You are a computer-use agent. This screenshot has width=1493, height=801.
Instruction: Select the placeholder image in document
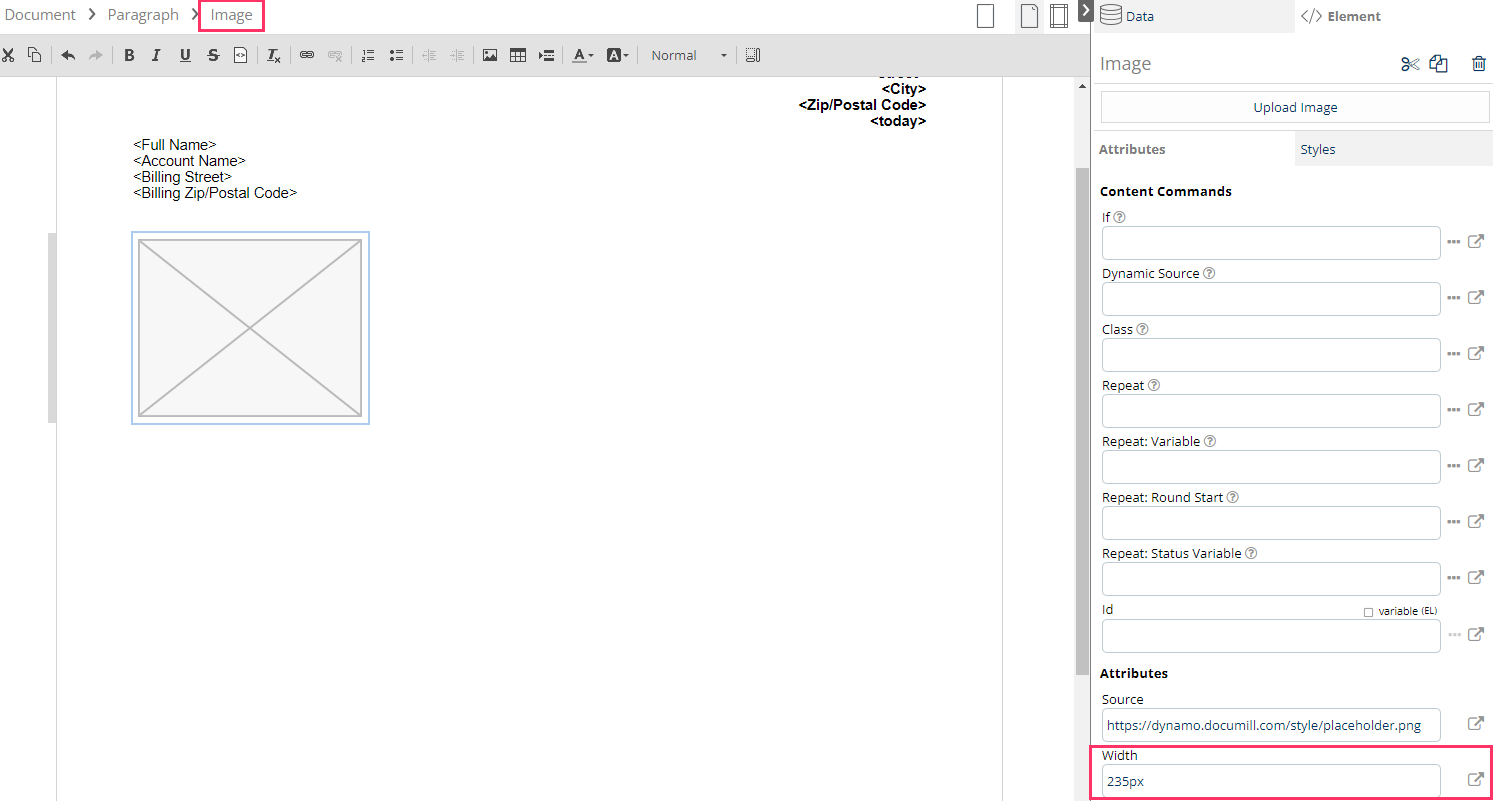(x=250, y=328)
